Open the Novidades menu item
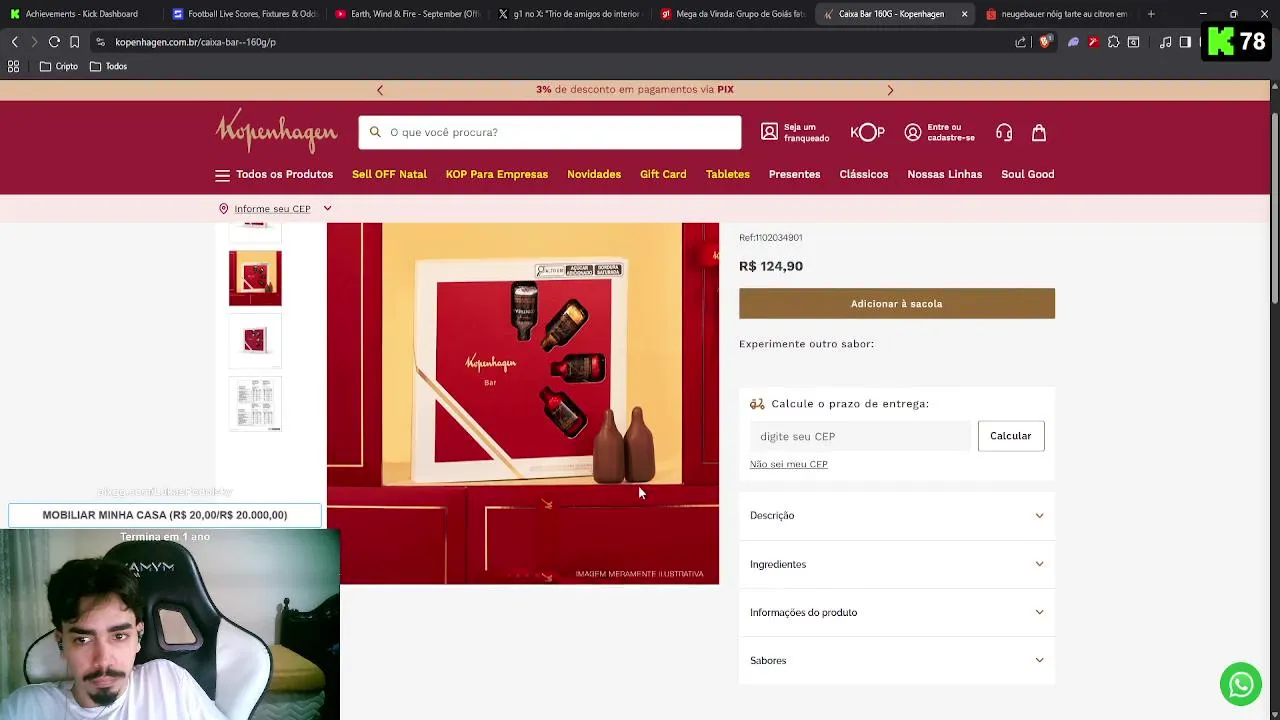The image size is (1280, 720). point(594,174)
